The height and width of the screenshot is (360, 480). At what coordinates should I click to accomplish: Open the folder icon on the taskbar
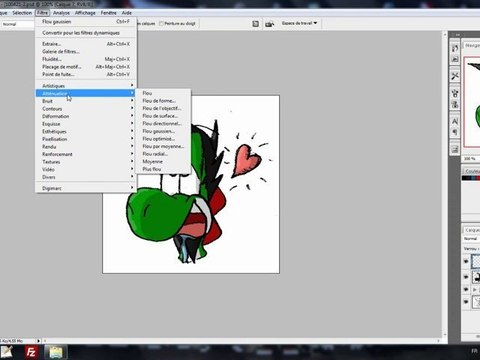tap(56, 352)
